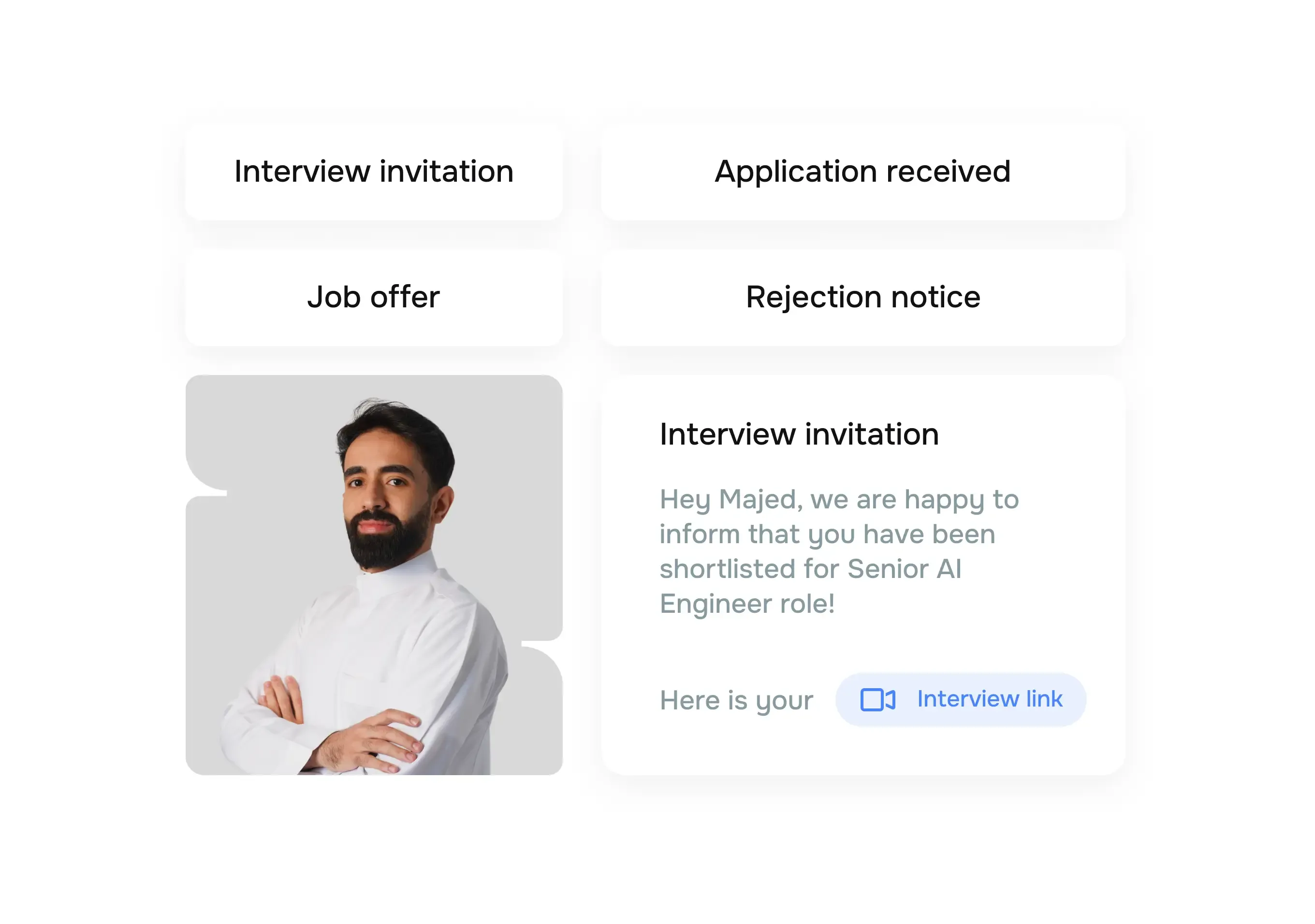Choose the Rejection notice template
1315x924 pixels.
coord(862,297)
